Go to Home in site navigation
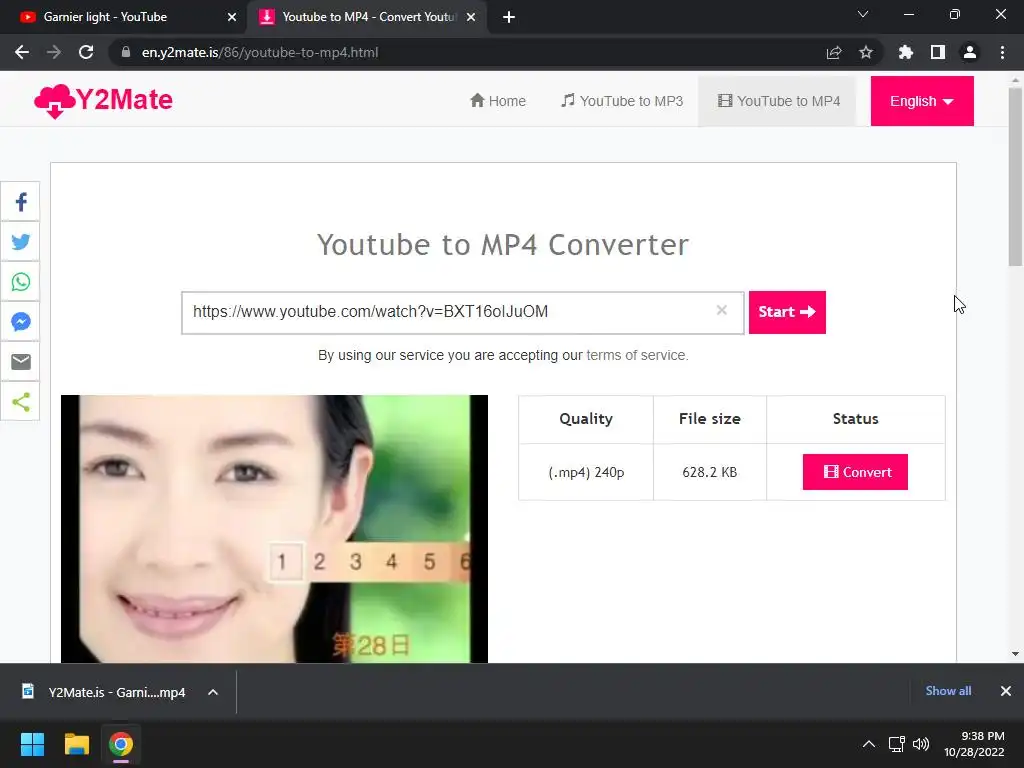 pyautogui.click(x=498, y=101)
